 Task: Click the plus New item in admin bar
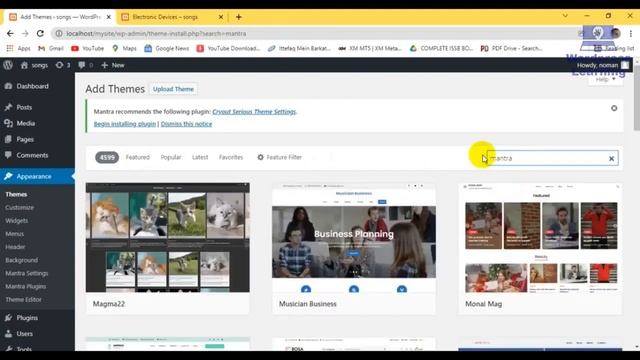pyautogui.click(x=113, y=65)
